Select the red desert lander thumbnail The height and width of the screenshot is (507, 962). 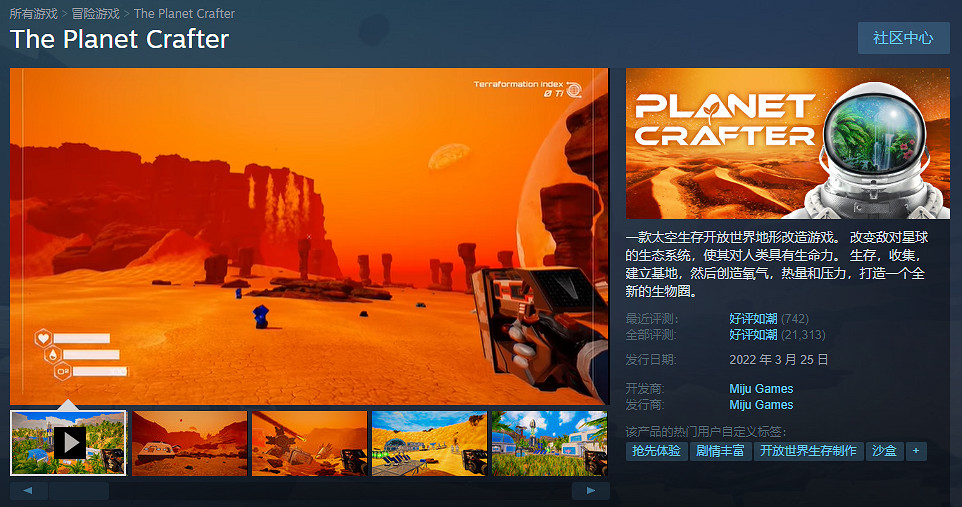click(x=190, y=443)
